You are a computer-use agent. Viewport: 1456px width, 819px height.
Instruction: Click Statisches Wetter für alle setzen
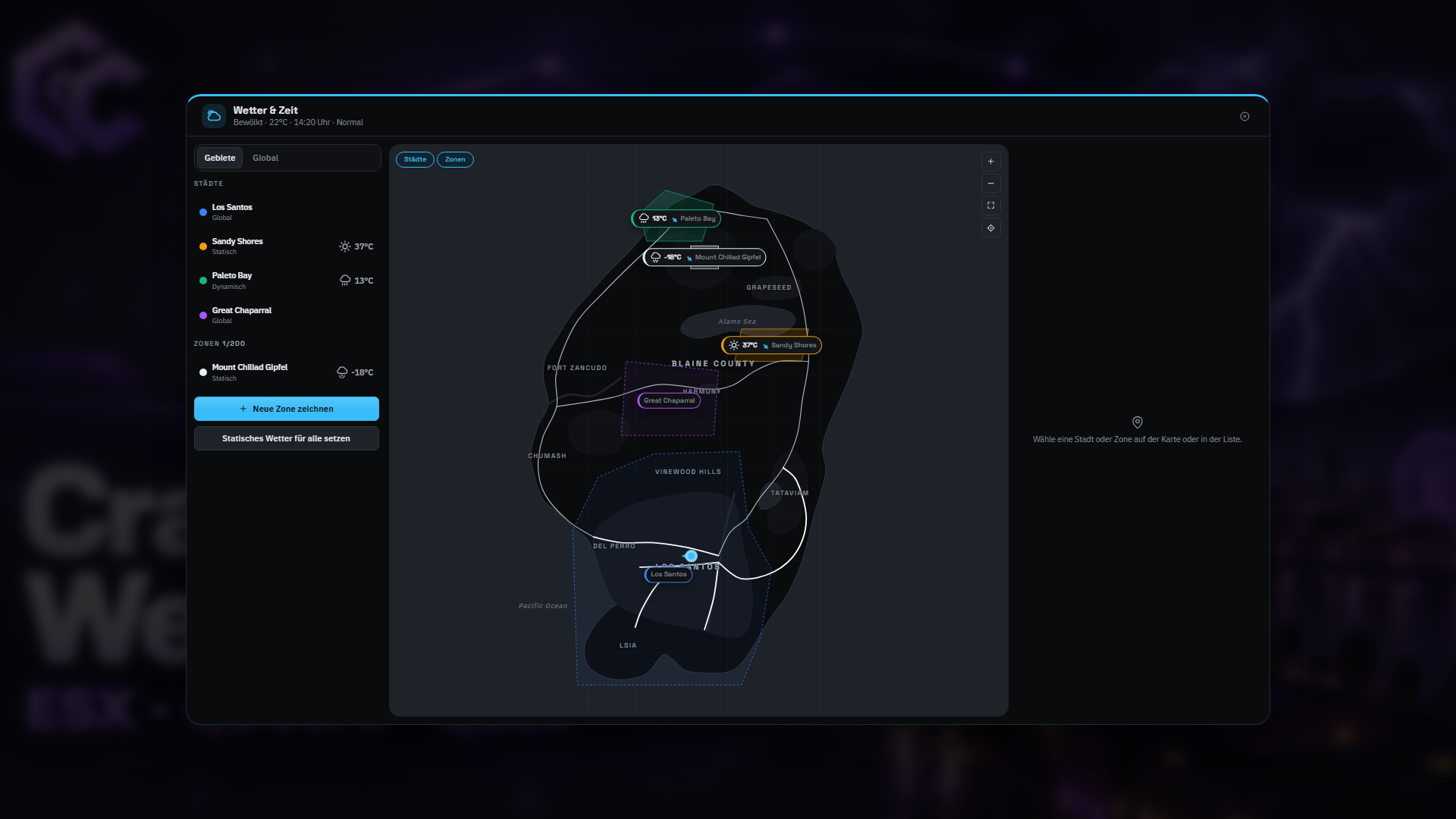[x=287, y=438]
